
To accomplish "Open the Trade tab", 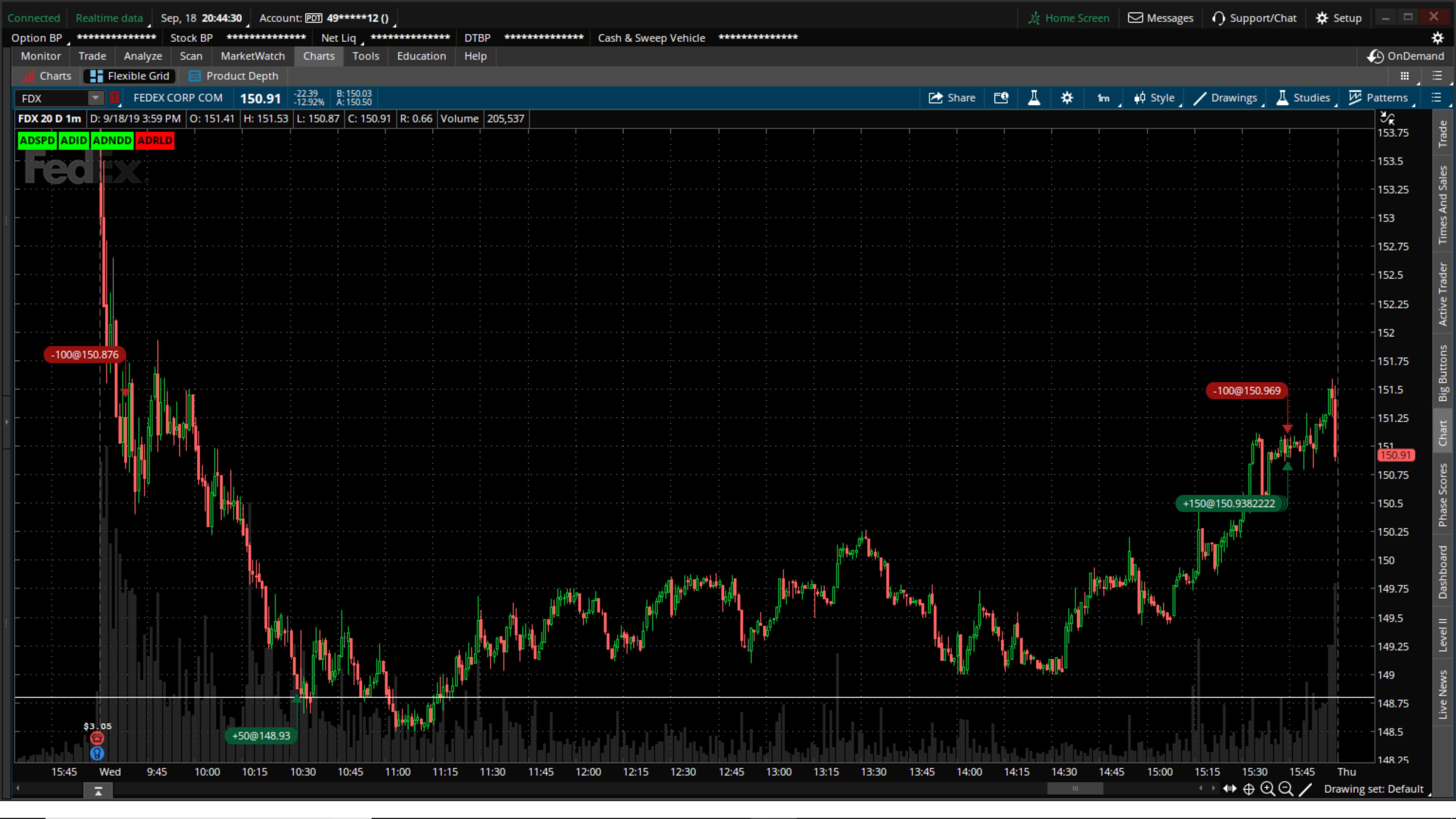I will pos(92,56).
